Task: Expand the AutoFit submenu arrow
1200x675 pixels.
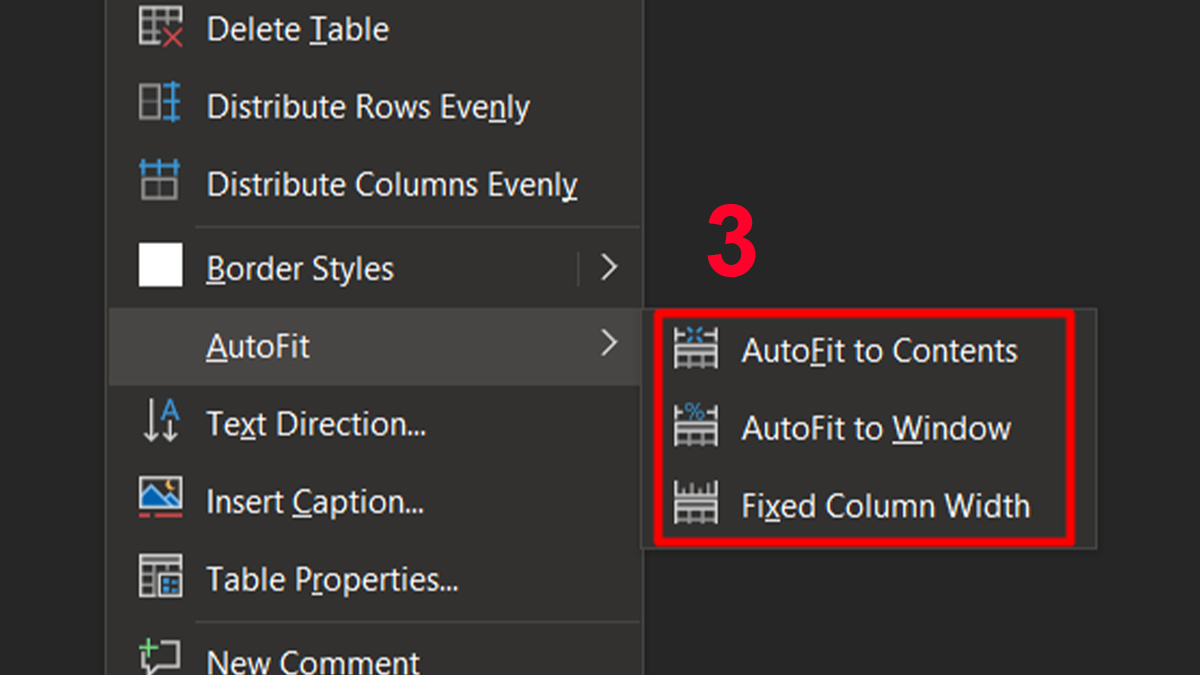Action: [609, 344]
